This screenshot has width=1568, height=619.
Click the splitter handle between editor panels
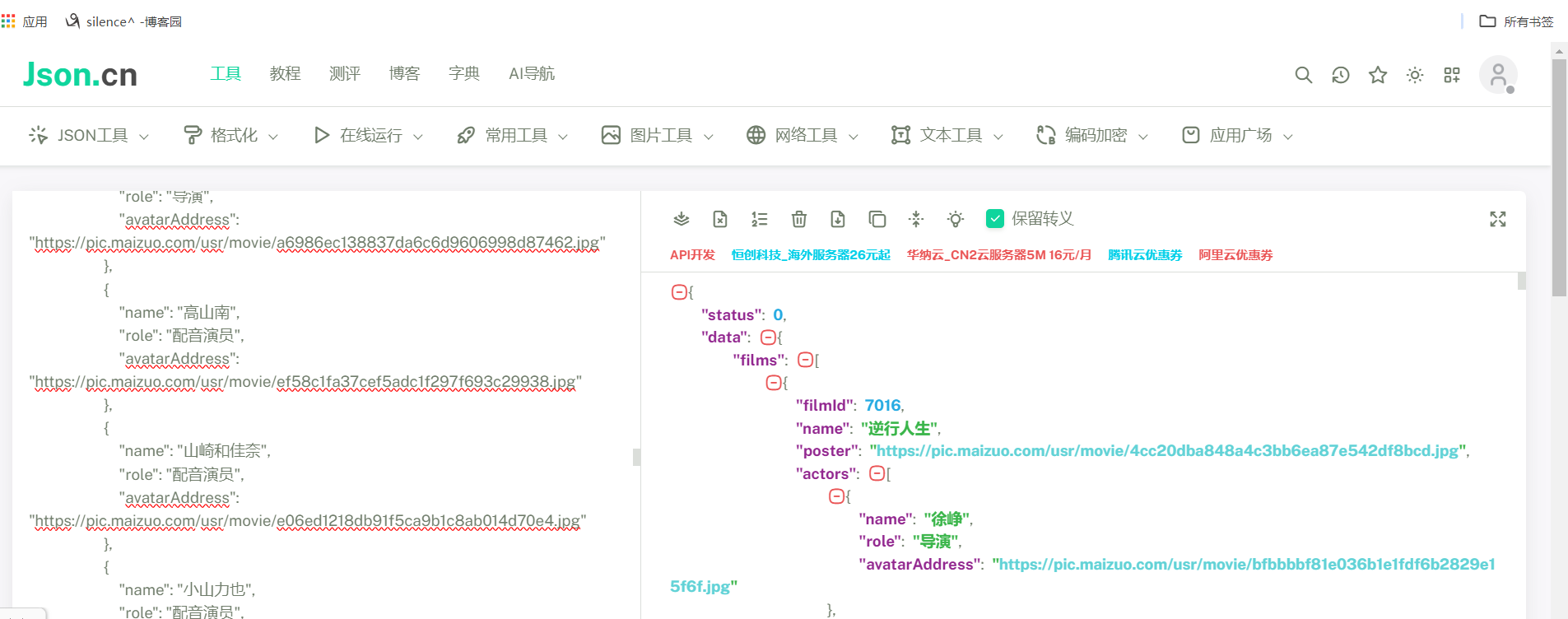coord(636,457)
